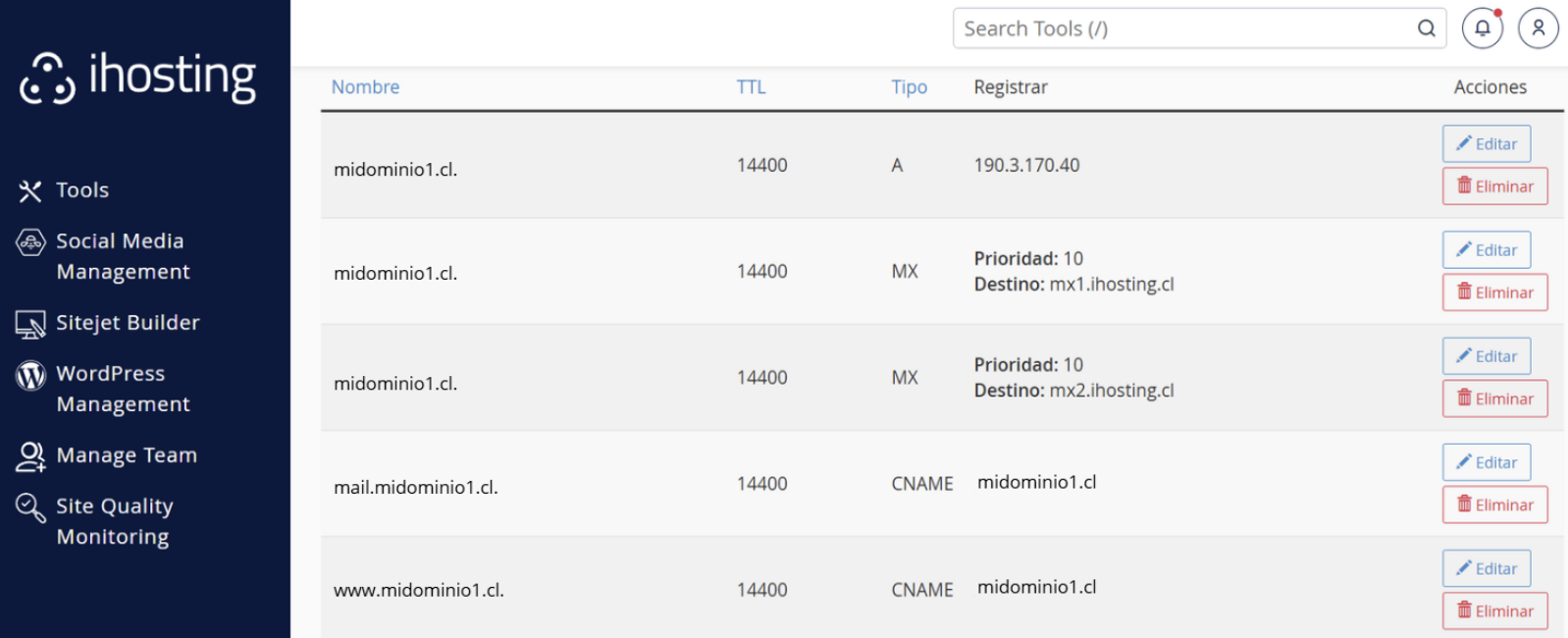Delete the mx2.ihosting.cl MX record
Viewport: 1568px width, 638px height.
[x=1494, y=399]
